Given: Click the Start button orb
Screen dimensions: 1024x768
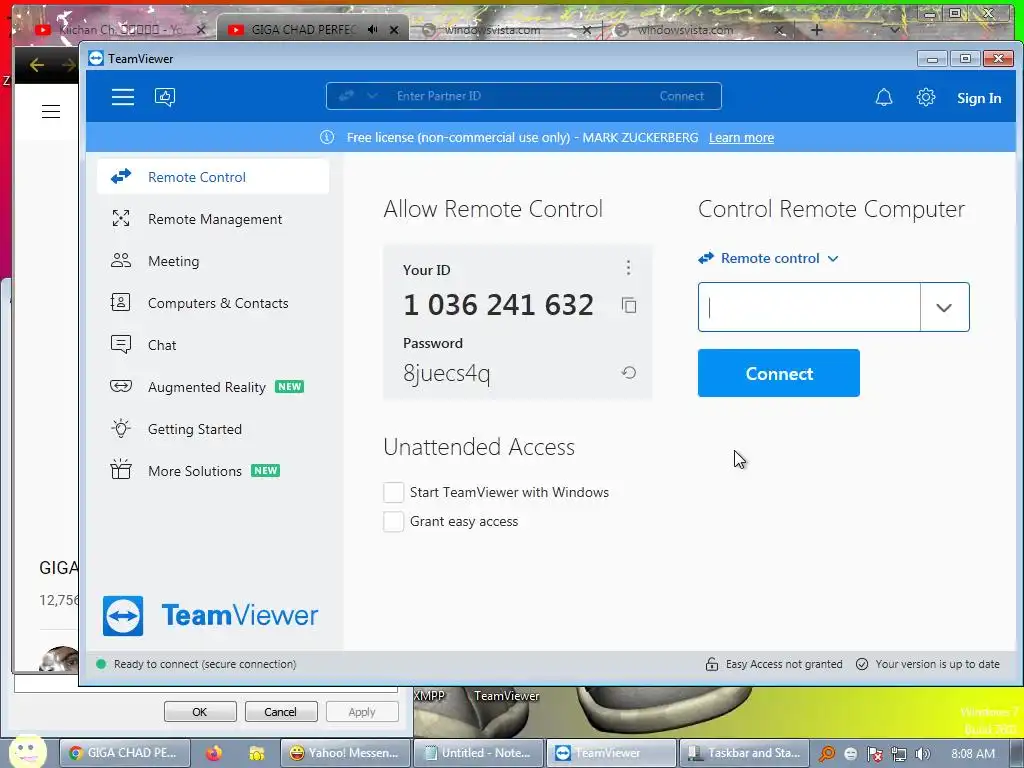Looking at the screenshot, I should click(28, 751).
